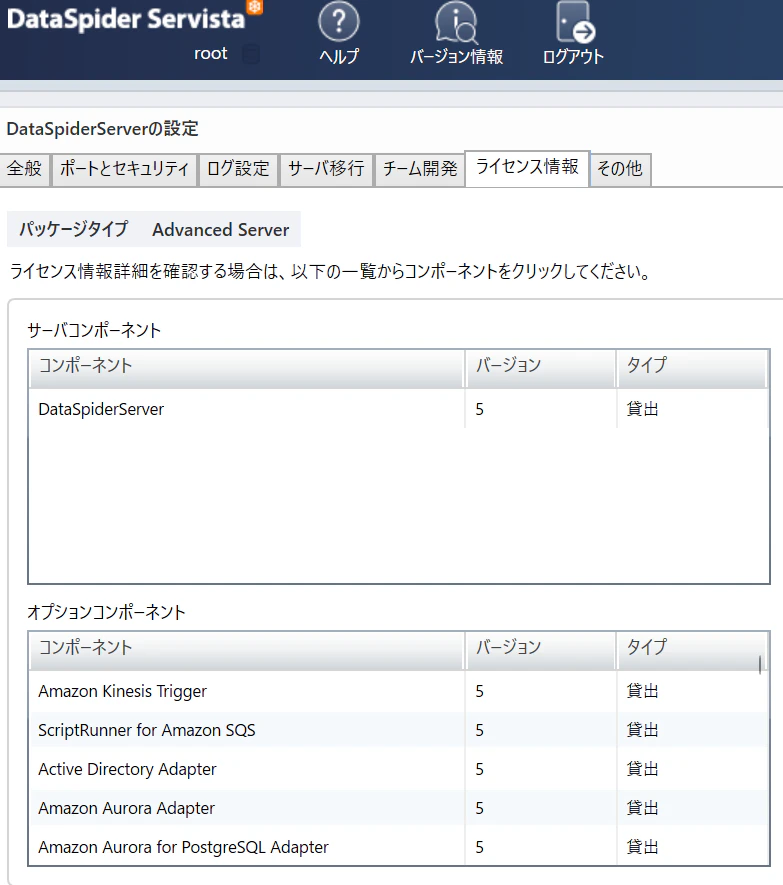Click the DataSpiderServer component row

pos(399,409)
